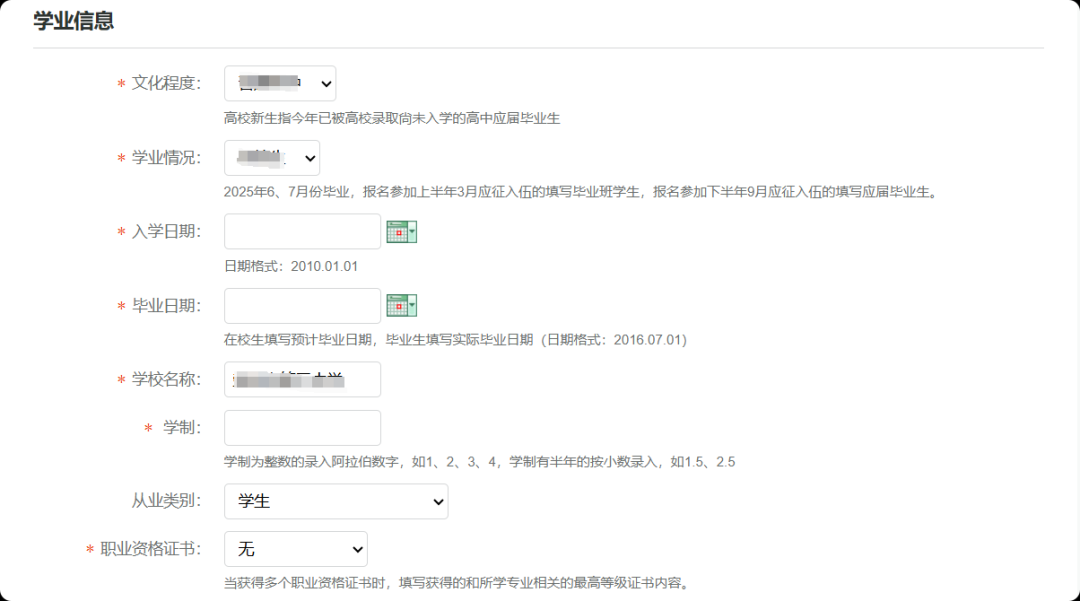Click the empty 学制 input field
Viewport: 1080px width, 601px height.
(302, 428)
